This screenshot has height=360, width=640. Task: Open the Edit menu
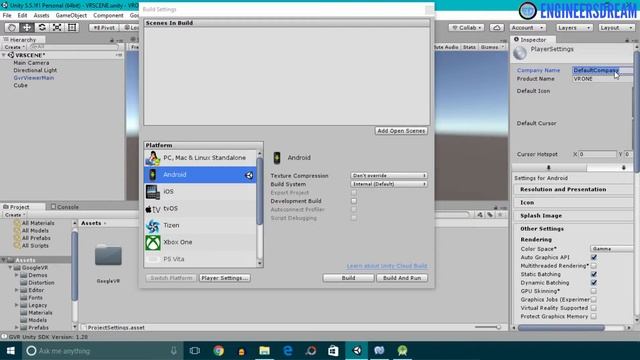(x=22, y=16)
